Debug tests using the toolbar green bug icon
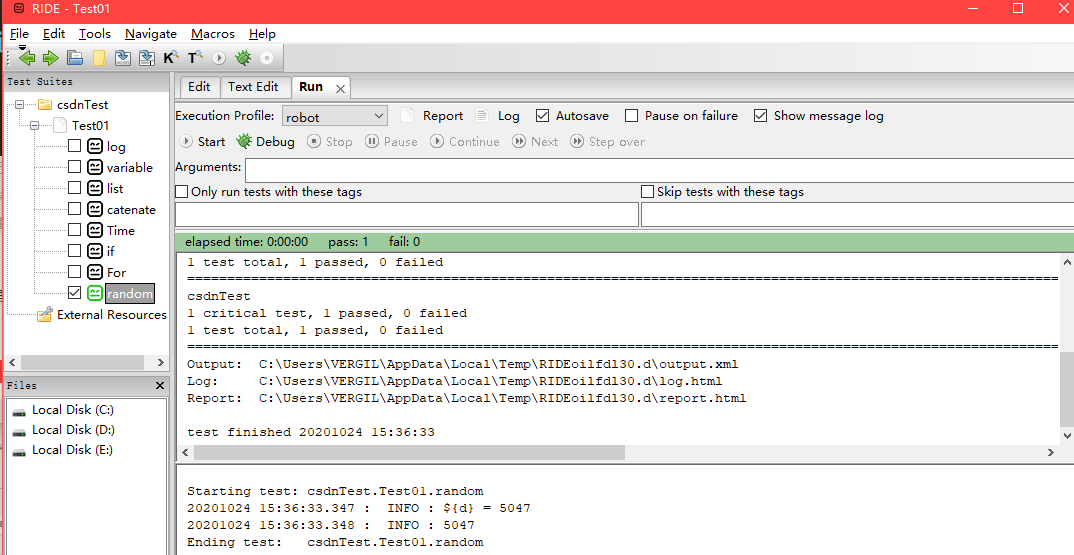The height and width of the screenshot is (555, 1074). 243,58
